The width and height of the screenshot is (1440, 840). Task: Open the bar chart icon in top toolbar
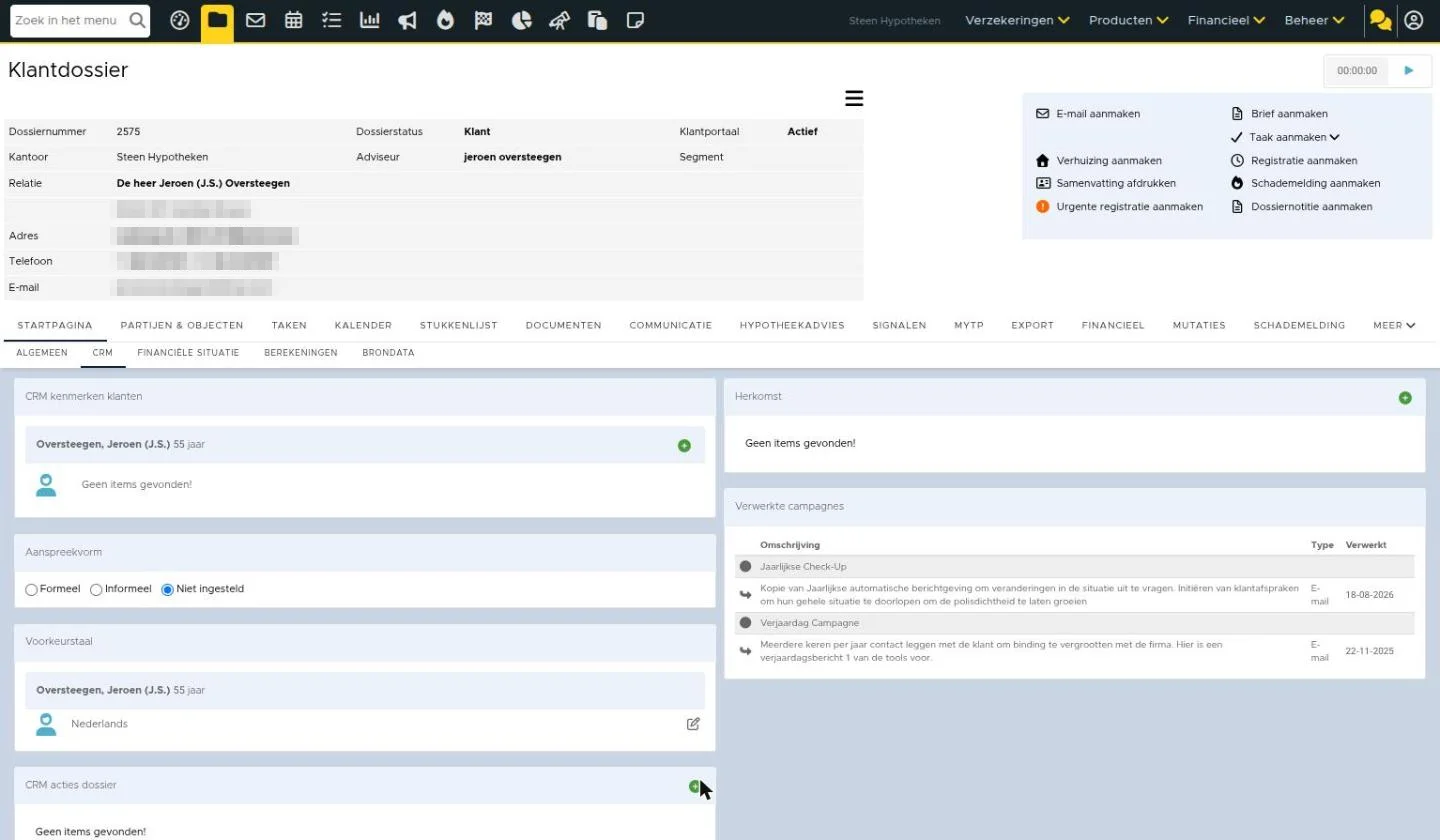tap(369, 20)
